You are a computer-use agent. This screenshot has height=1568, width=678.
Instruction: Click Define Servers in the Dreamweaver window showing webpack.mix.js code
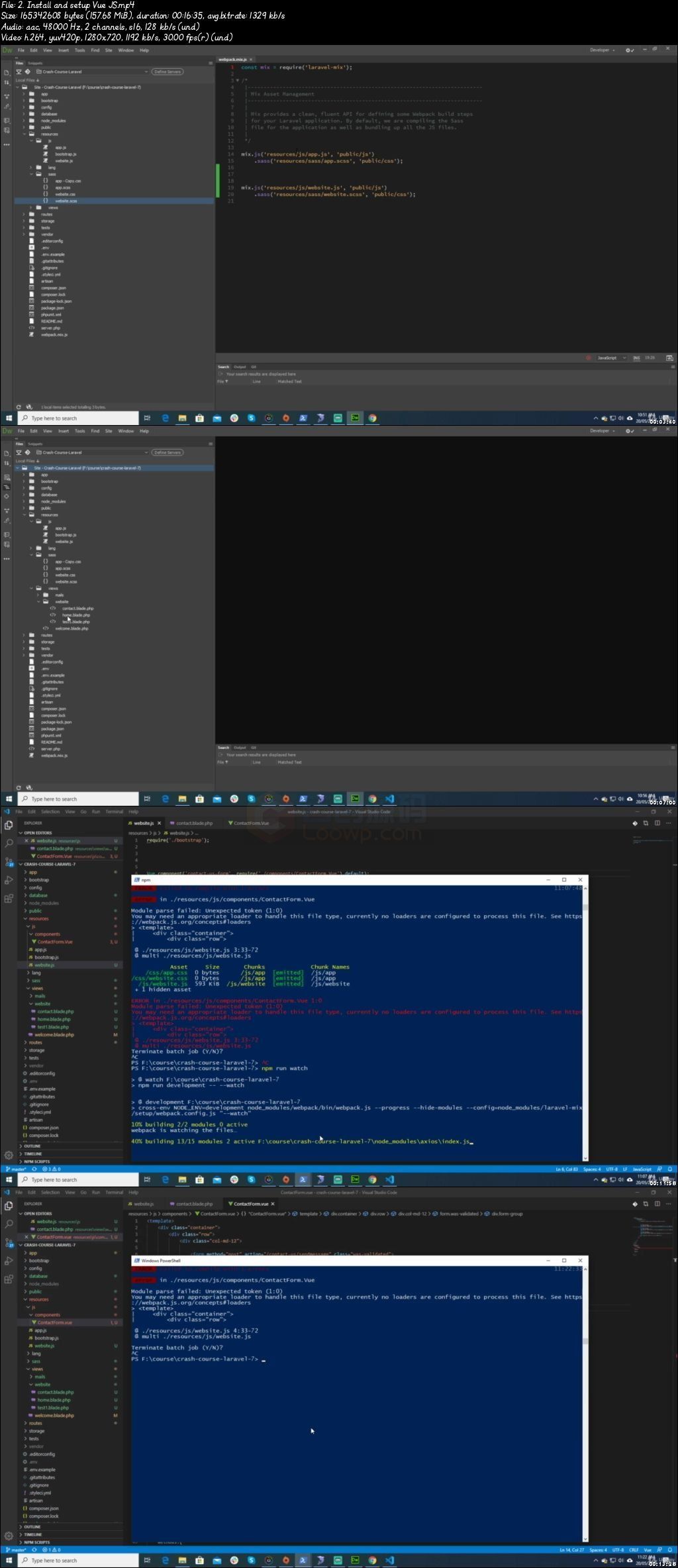point(168,72)
